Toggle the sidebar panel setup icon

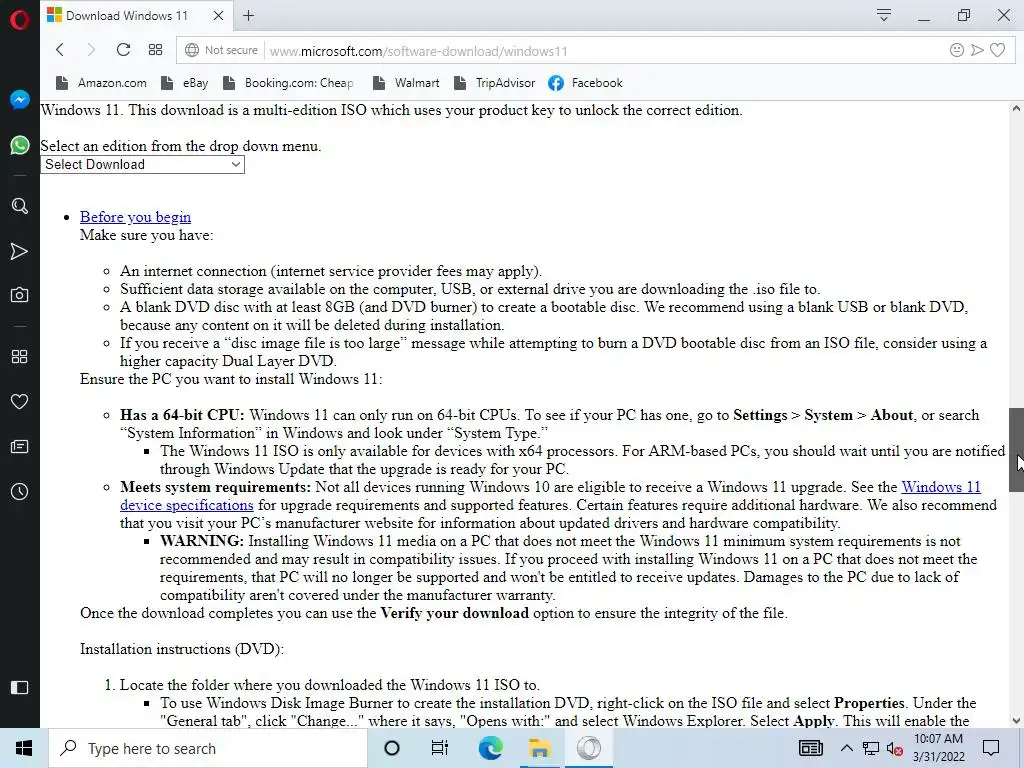[20, 687]
